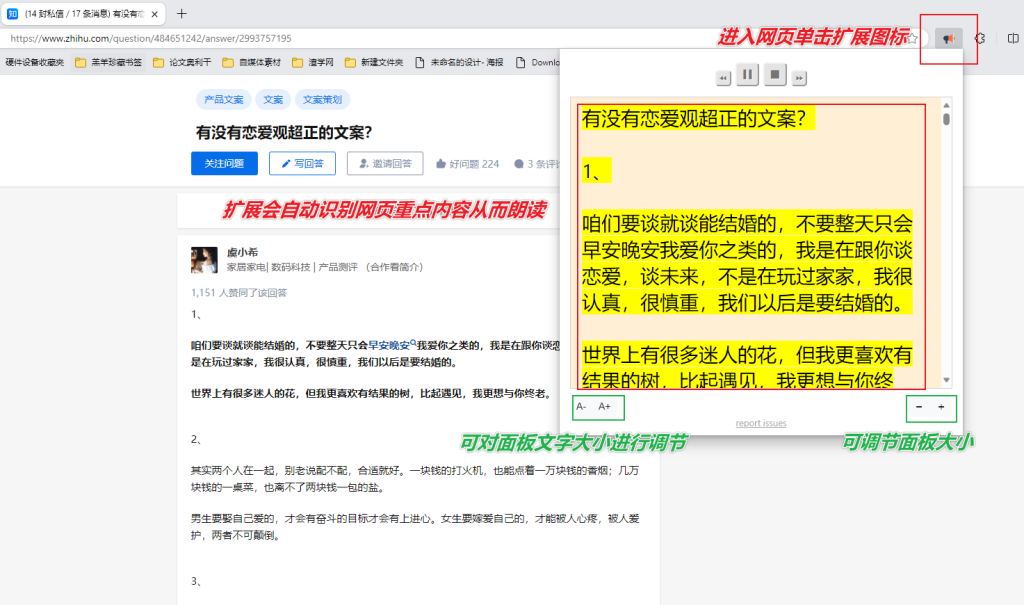Image resolution: width=1024 pixels, height=605 pixels.
Task: Click the highlighted read-aloud extension icon
Action: click(x=949, y=38)
